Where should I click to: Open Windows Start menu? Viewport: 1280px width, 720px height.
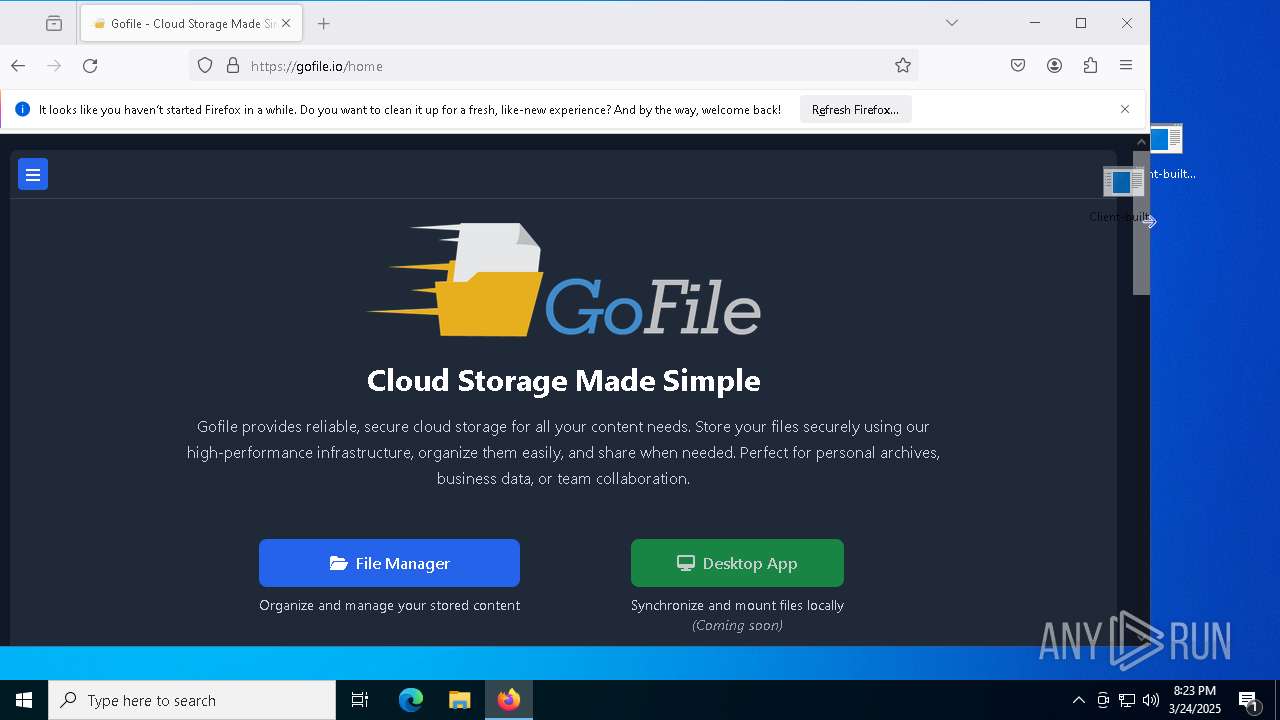(x=24, y=700)
